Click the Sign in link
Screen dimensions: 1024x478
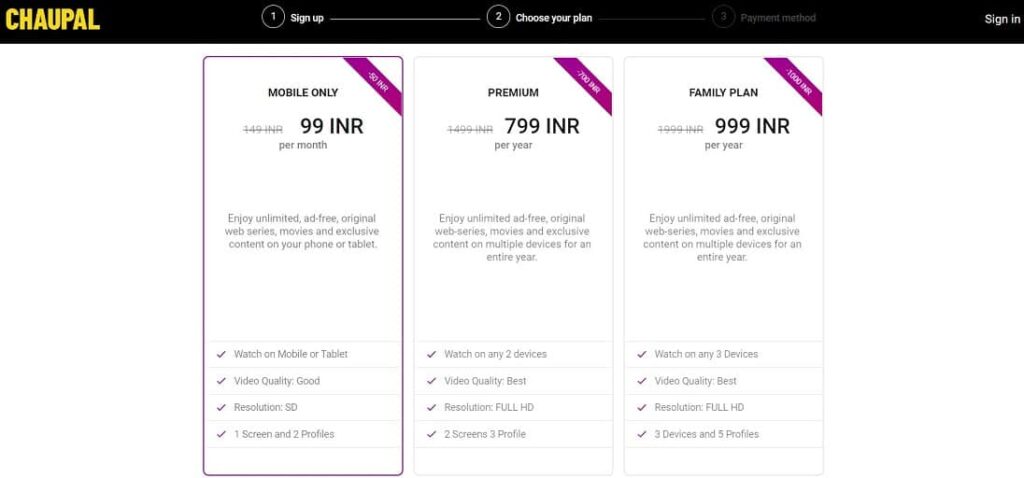coord(1002,19)
